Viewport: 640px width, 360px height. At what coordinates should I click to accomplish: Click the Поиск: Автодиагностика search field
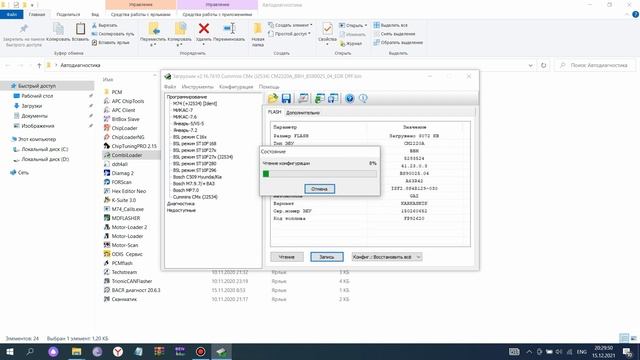(595, 65)
